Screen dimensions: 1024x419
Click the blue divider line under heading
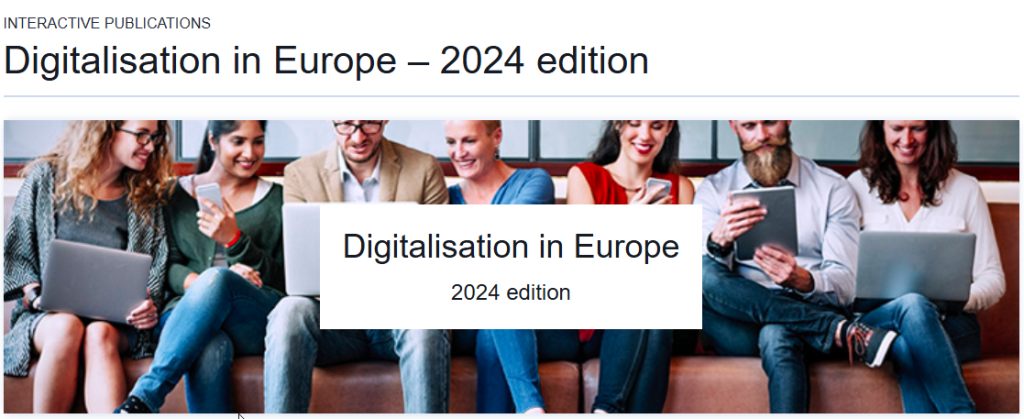point(511,97)
